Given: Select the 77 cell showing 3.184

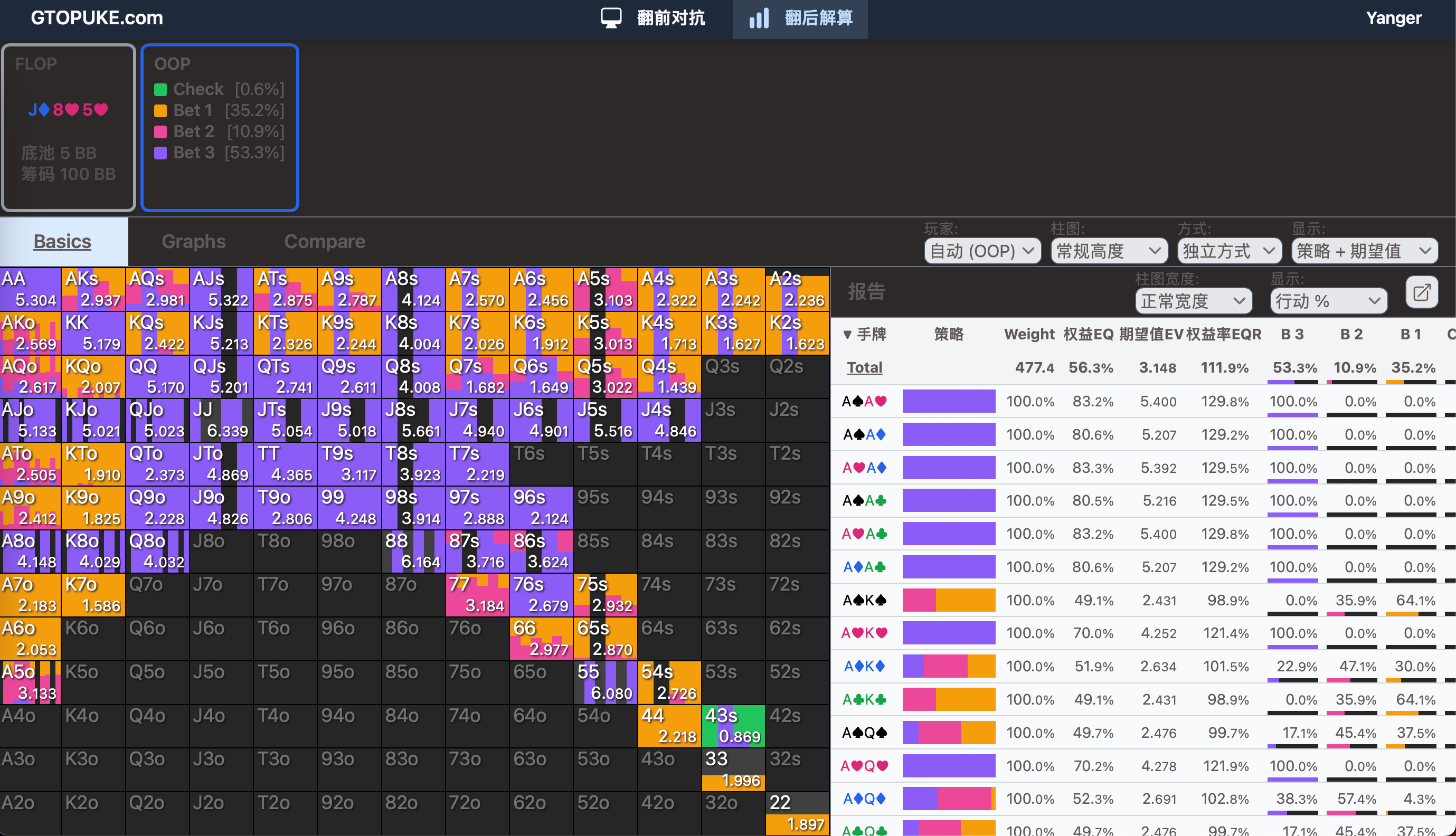Looking at the screenshot, I should tap(477, 595).
